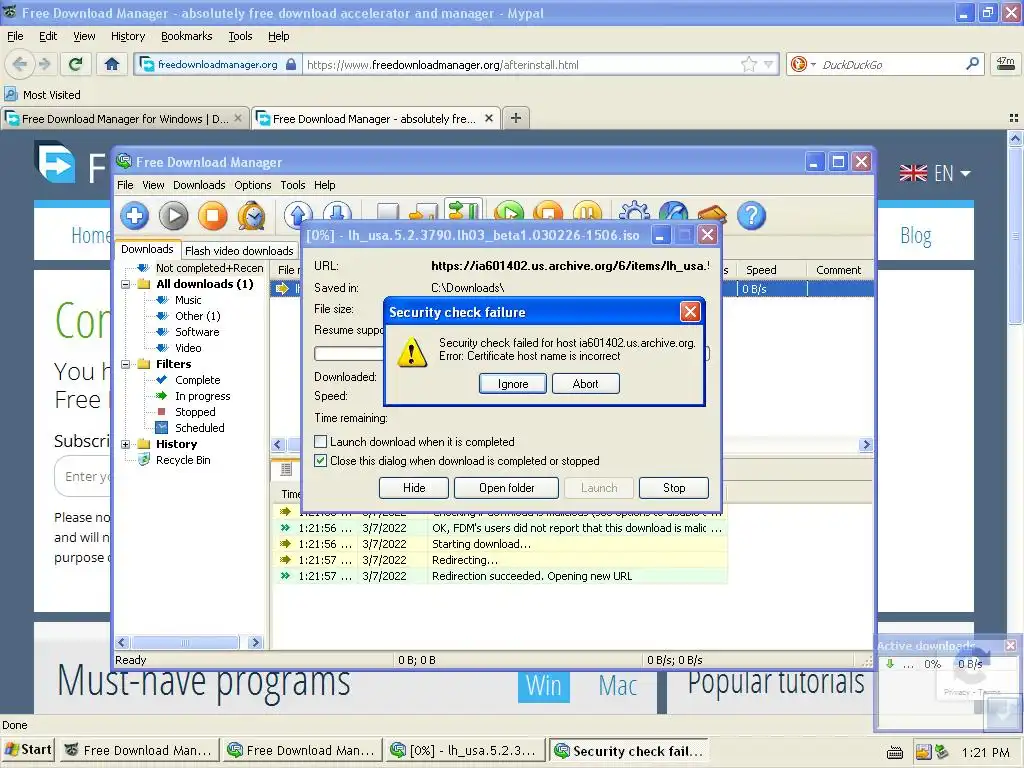
Task: Click the dial-up globe icon in FDM toolbar
Action: point(673,212)
